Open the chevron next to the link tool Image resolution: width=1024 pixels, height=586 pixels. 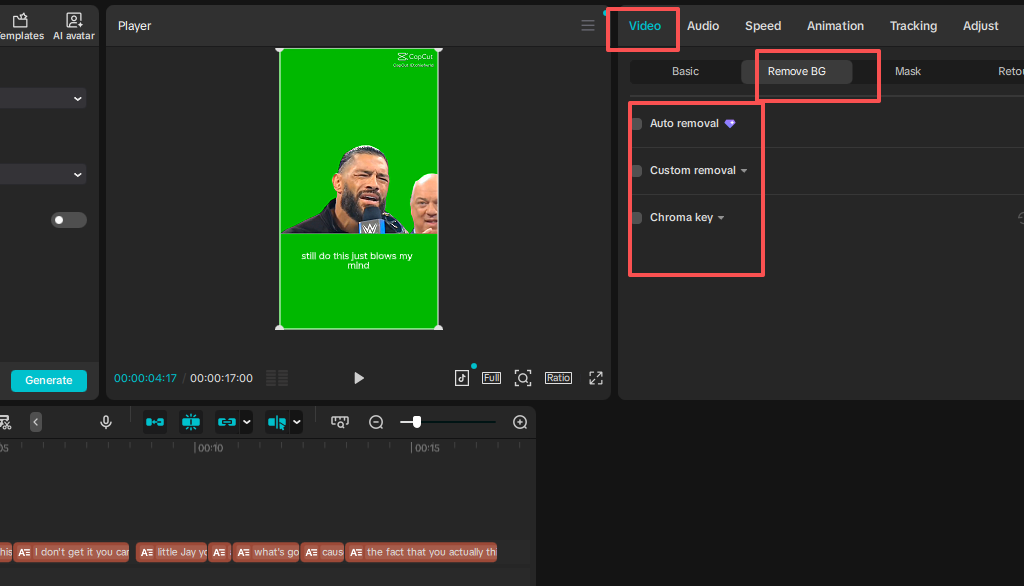[246, 421]
